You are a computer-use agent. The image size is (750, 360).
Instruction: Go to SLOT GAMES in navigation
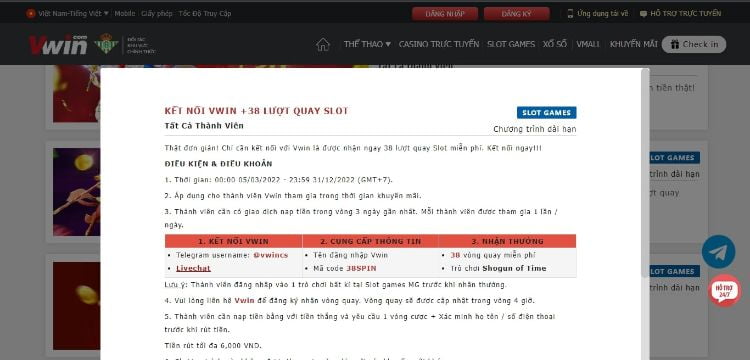(511, 44)
